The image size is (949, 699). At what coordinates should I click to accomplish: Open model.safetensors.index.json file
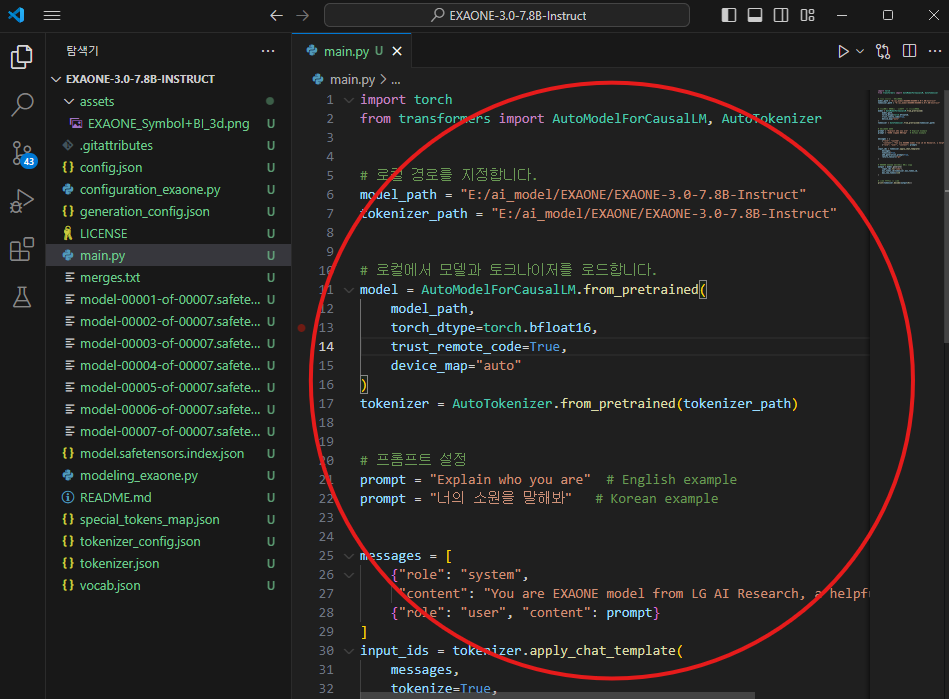(168, 453)
